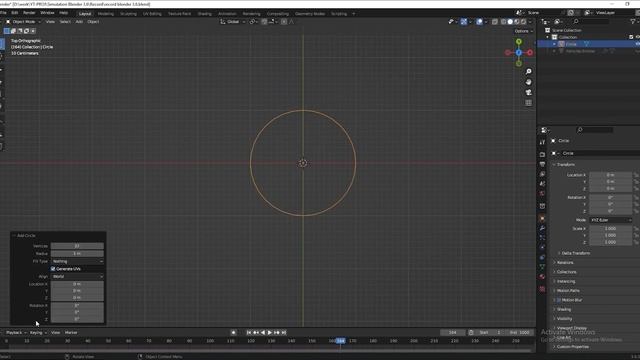Viewport: 640px width, 360px height.
Task: Click the play animation button in timeline
Action: click(x=270, y=333)
